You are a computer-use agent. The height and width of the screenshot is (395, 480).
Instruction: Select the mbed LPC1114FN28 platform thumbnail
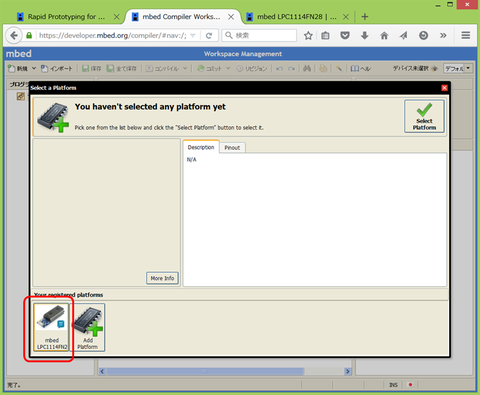52,327
